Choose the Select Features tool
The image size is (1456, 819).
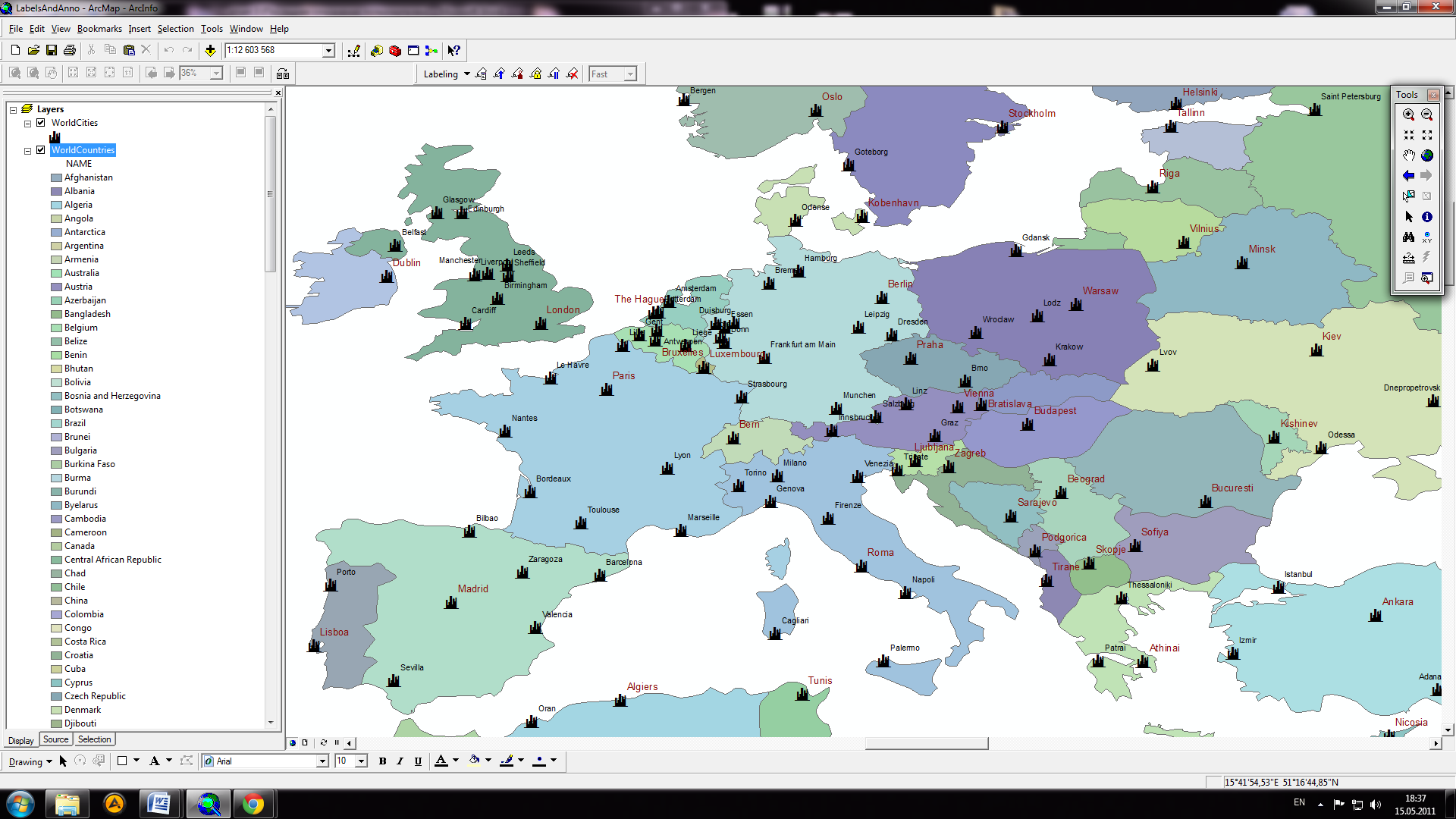point(1408,196)
